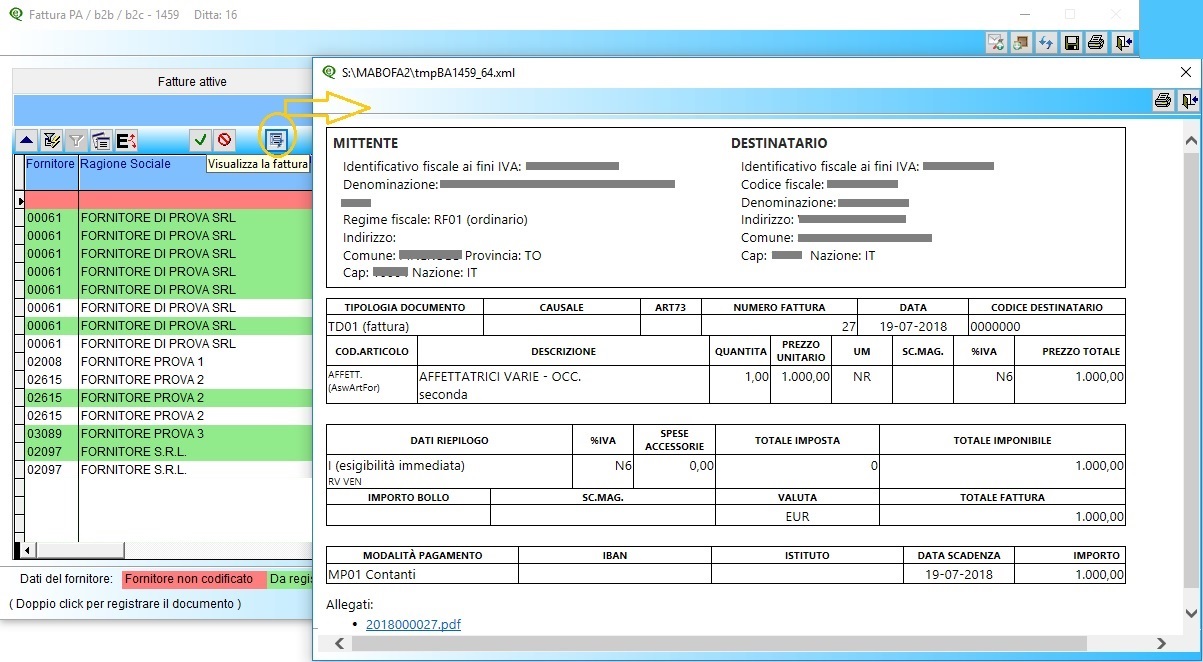Close the tmpBA1459_64.xml preview window

point(1185,72)
